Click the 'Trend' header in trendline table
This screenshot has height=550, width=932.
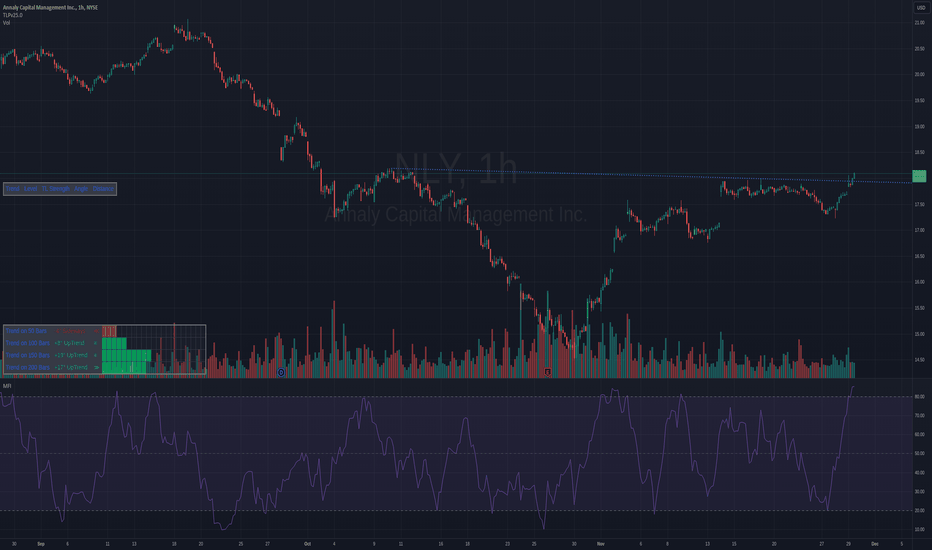(12, 188)
